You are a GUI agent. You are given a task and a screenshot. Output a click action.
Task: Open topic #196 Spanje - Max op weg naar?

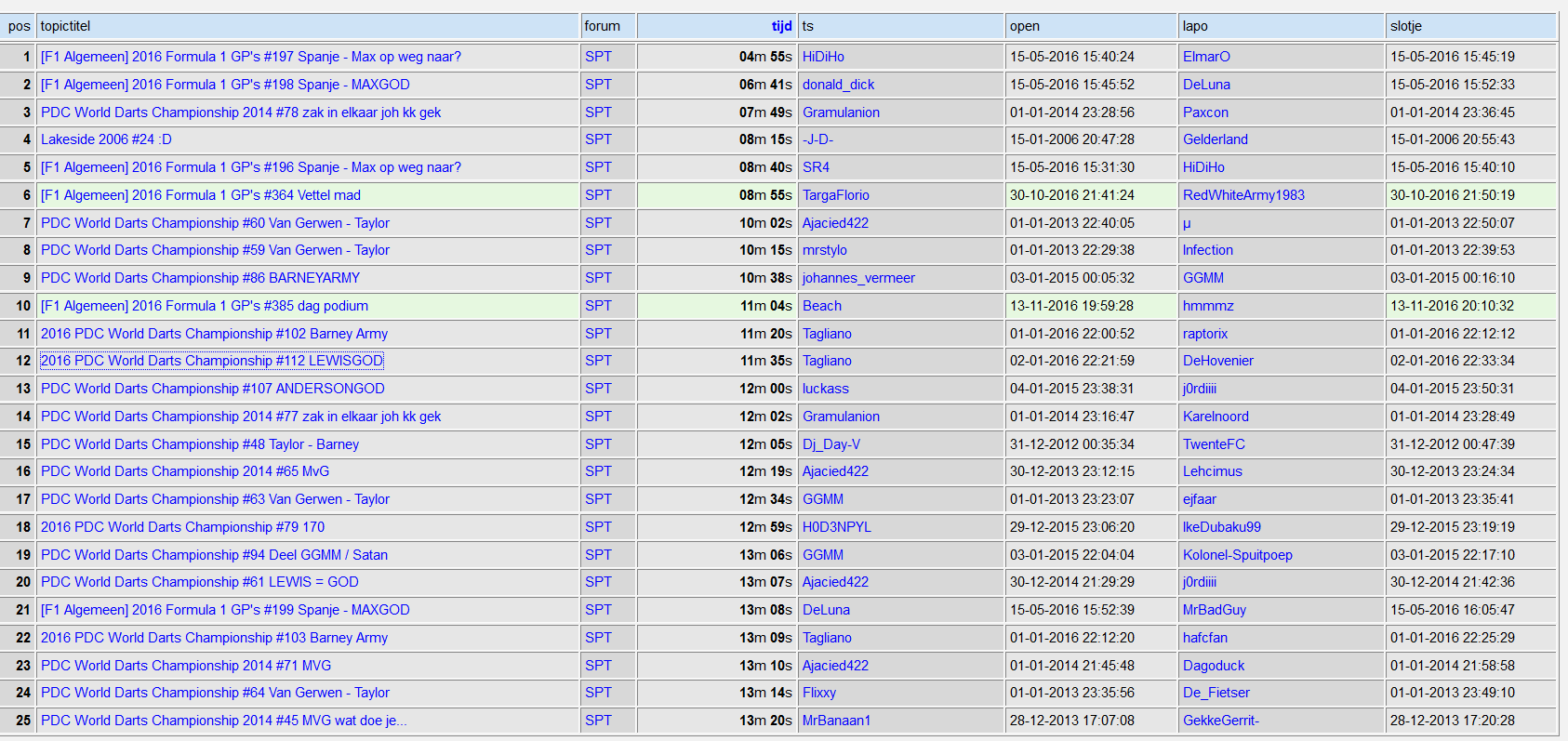pos(251,167)
